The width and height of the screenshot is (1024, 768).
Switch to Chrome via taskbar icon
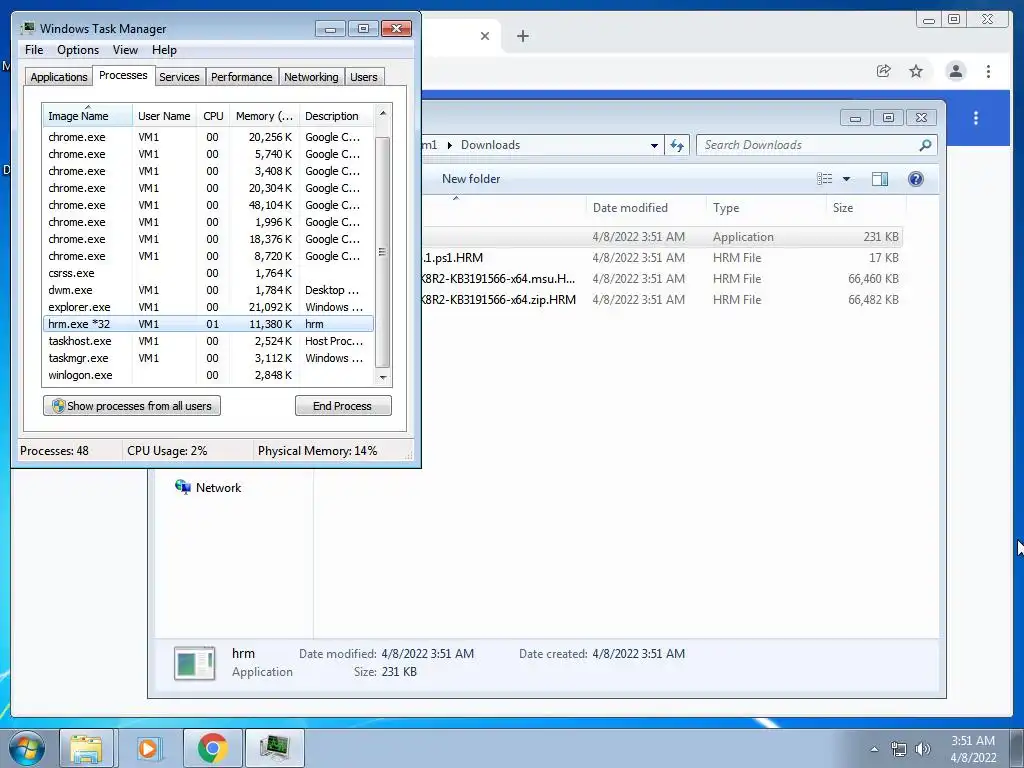[x=212, y=748]
